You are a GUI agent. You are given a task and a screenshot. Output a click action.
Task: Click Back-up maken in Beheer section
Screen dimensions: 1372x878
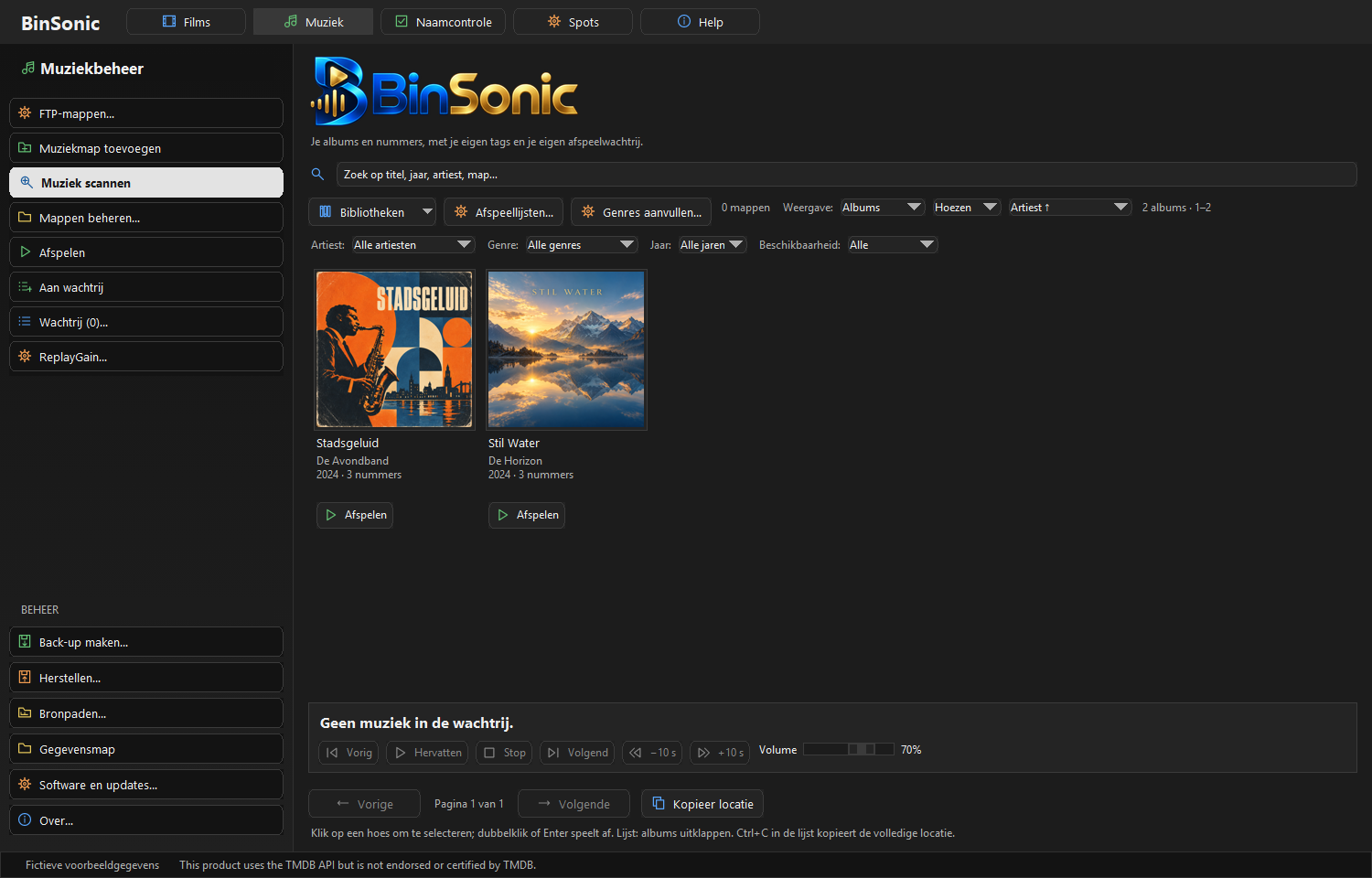pos(146,642)
